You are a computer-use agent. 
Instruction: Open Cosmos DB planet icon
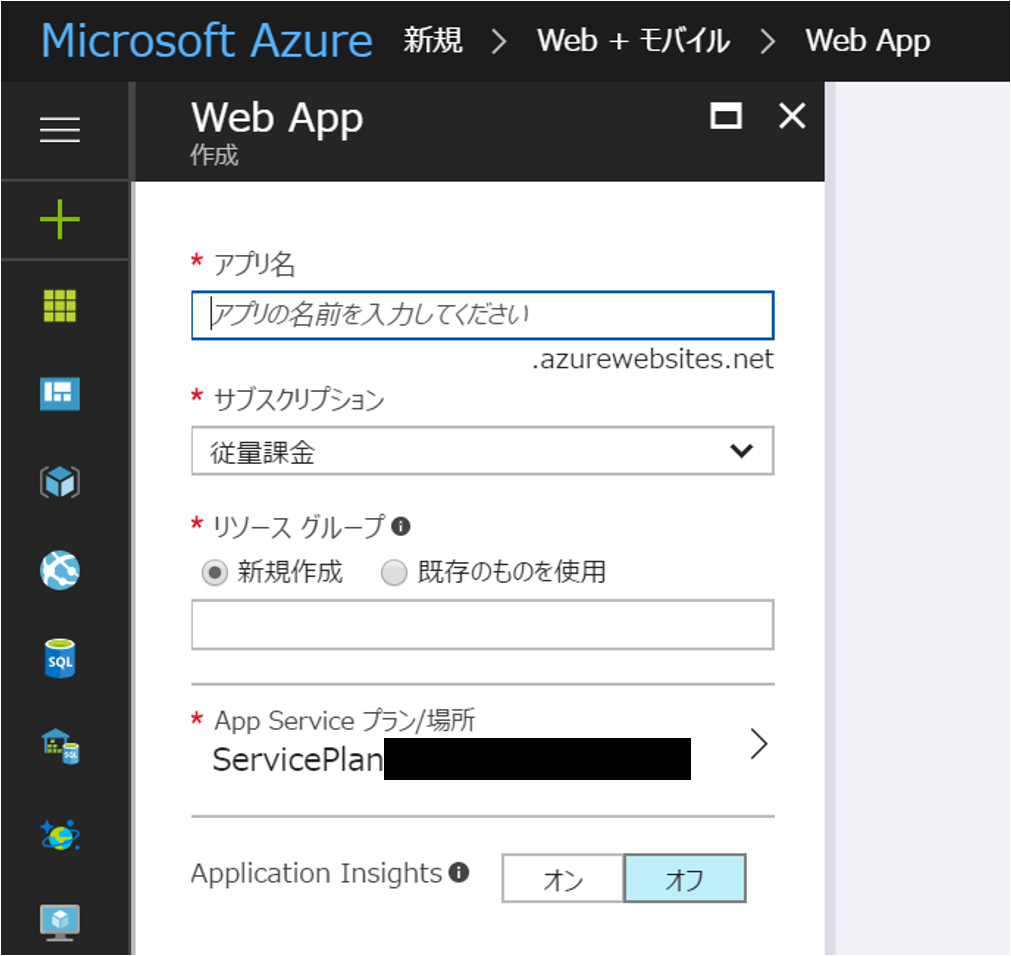click(60, 835)
